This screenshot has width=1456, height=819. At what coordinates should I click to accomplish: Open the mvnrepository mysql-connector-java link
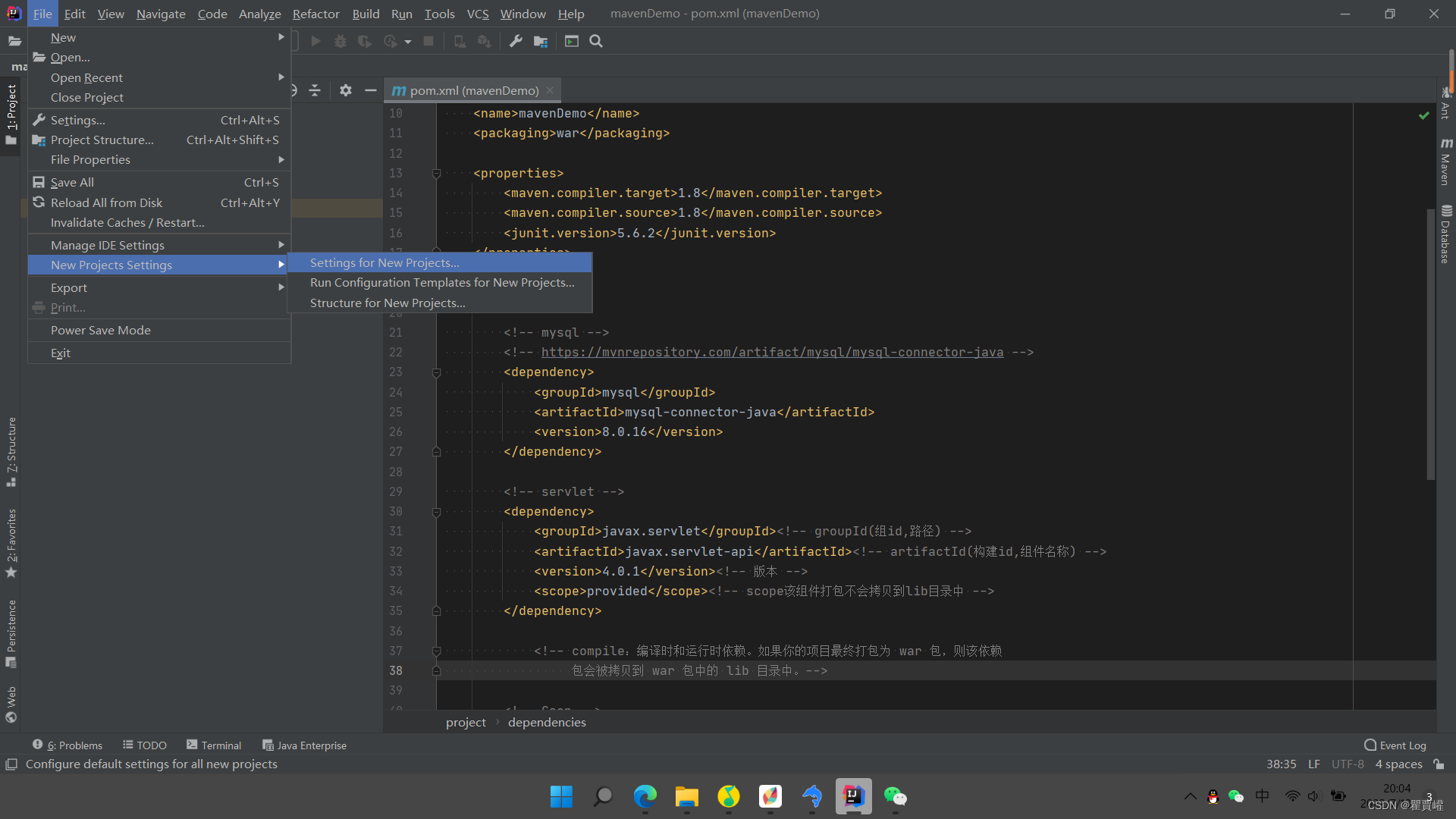(772, 353)
